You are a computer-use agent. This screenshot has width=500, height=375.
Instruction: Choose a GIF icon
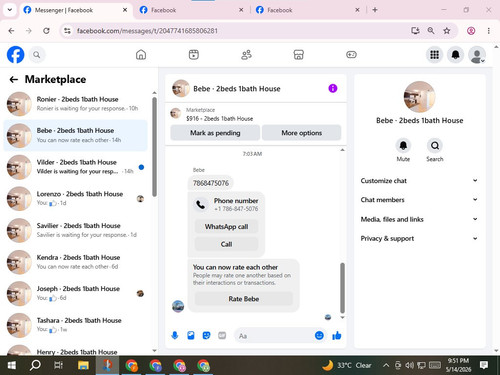click(x=222, y=335)
